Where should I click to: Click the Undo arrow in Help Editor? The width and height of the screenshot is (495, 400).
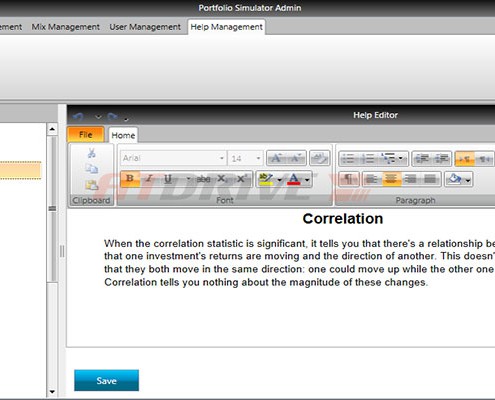tap(78, 117)
